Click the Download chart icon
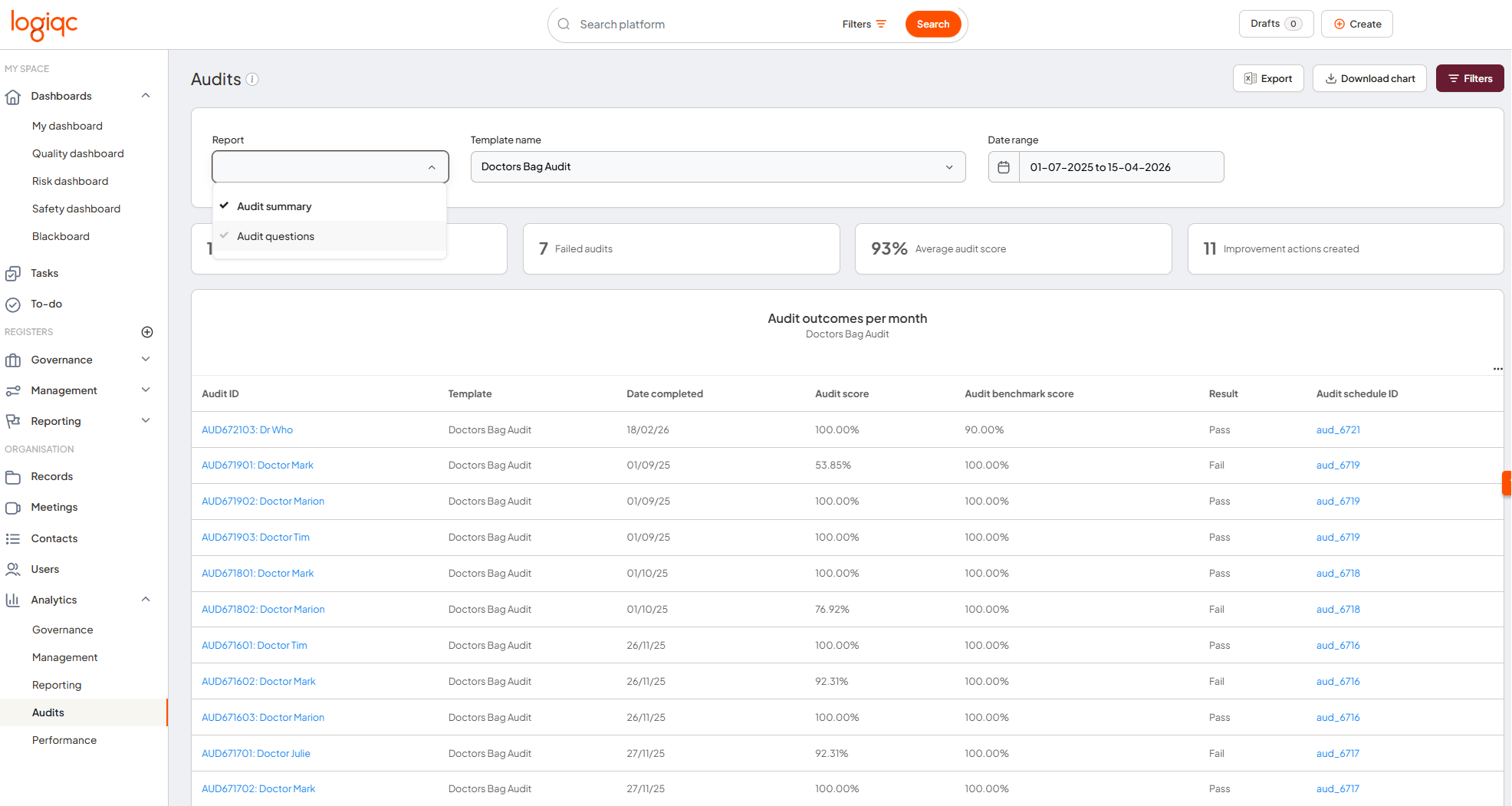The image size is (1512, 806). [1332, 78]
